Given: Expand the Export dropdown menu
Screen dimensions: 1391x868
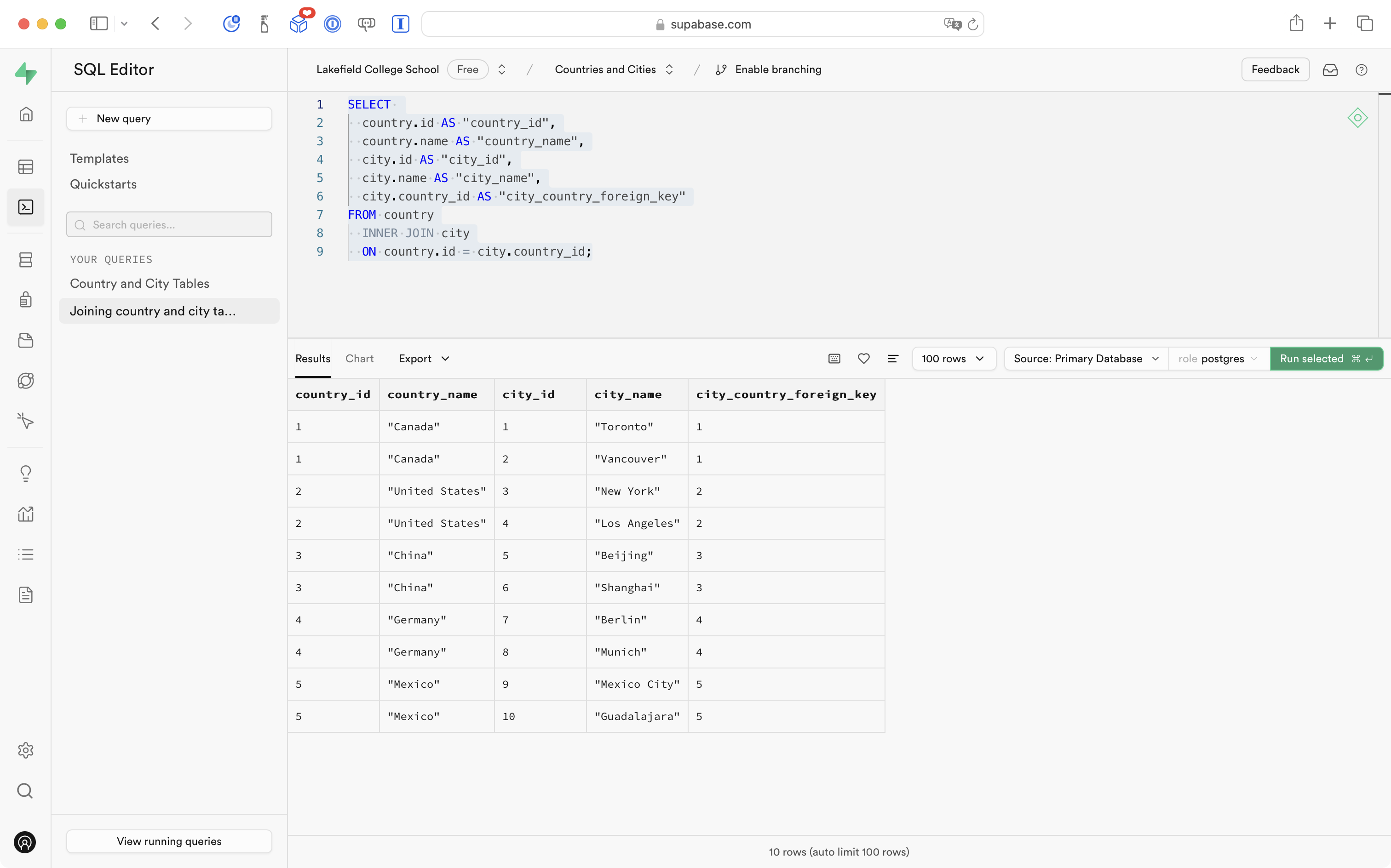Looking at the screenshot, I should pos(424,359).
